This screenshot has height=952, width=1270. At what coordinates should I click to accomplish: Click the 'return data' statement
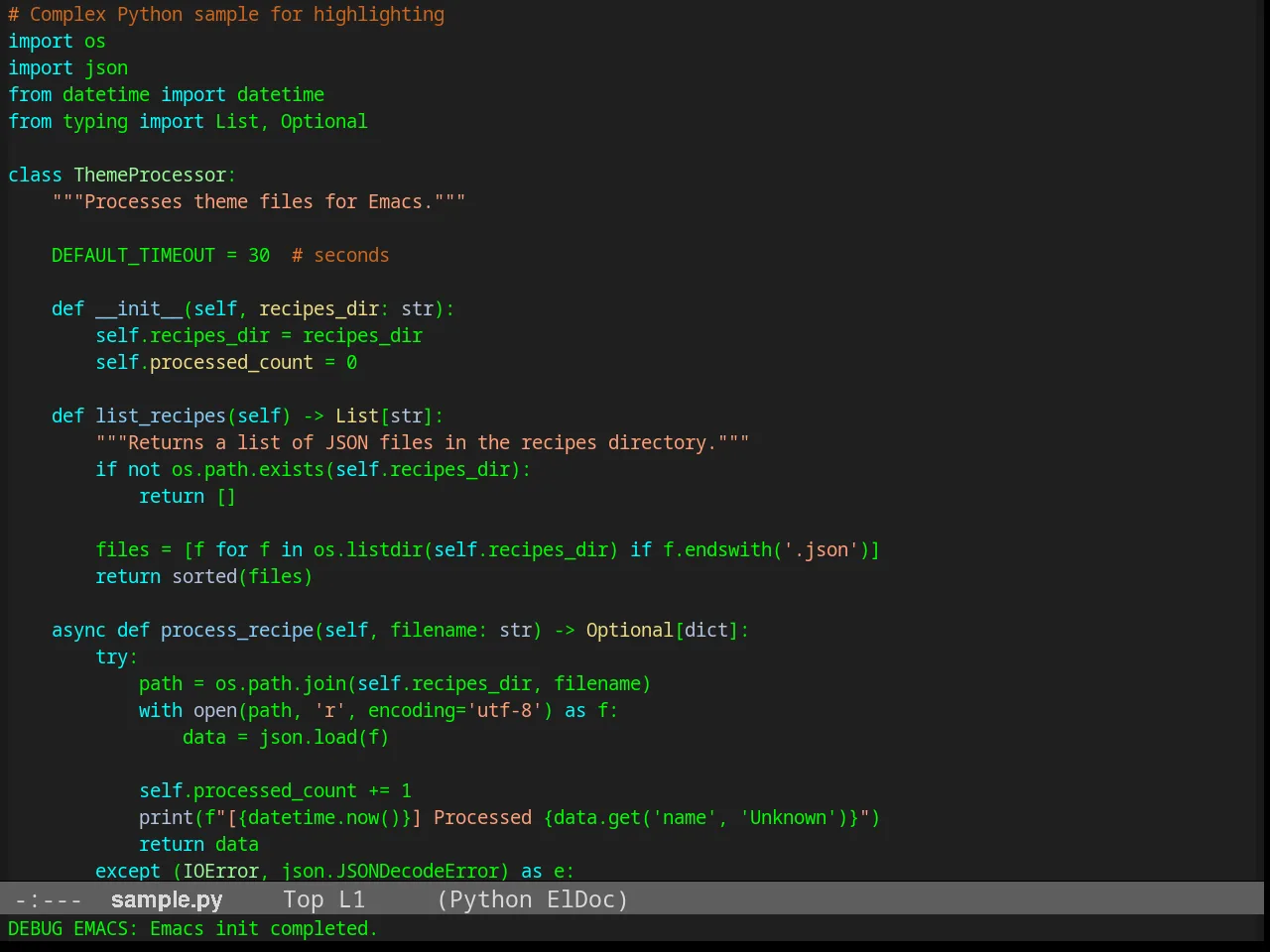click(x=198, y=845)
